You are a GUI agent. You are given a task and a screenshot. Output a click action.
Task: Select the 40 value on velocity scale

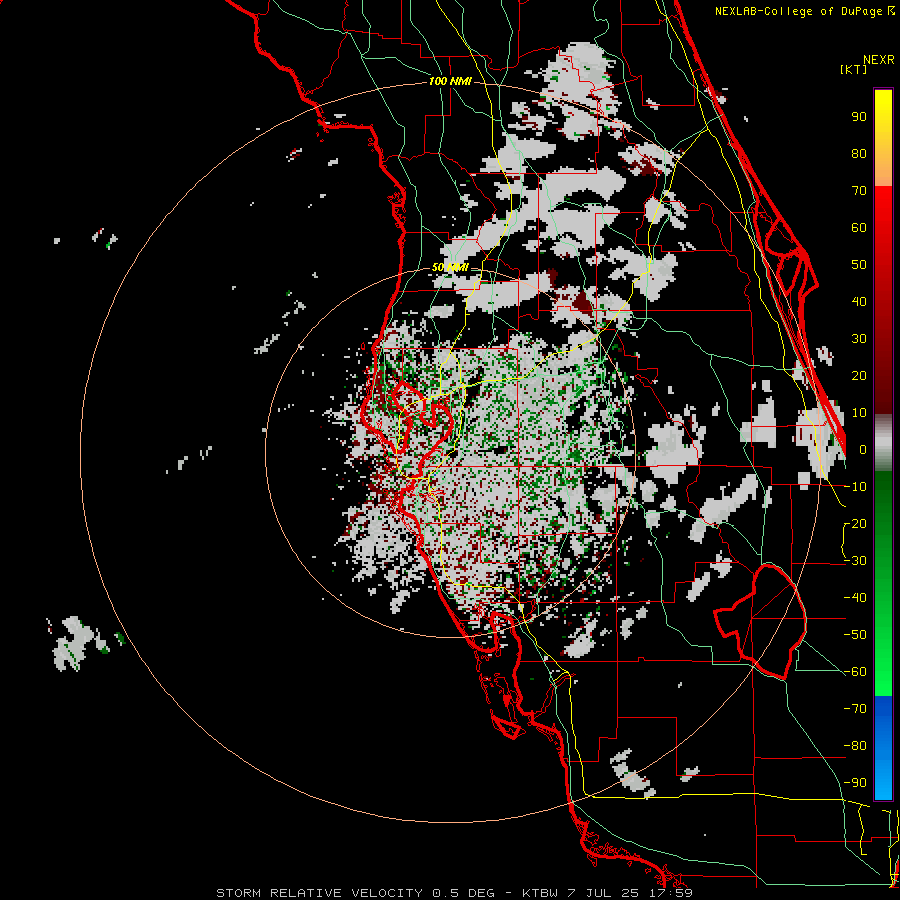(x=859, y=301)
